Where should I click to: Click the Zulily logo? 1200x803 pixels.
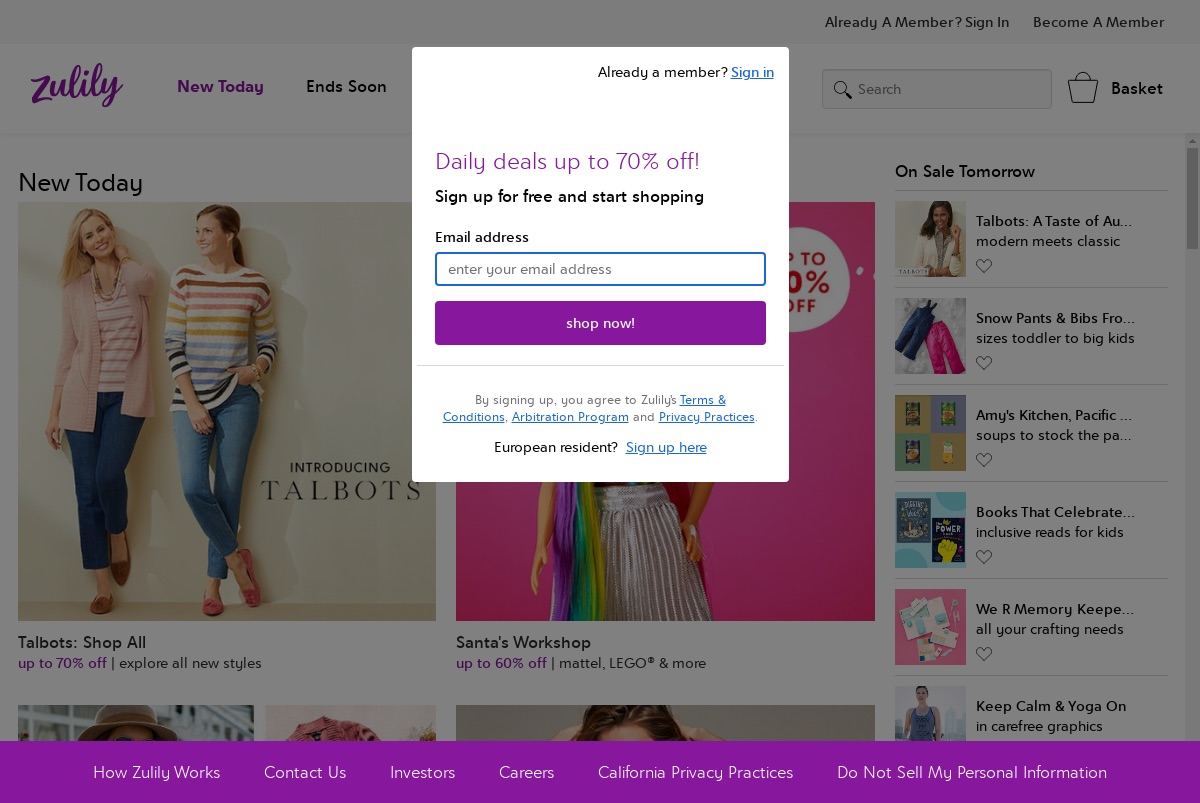(77, 85)
